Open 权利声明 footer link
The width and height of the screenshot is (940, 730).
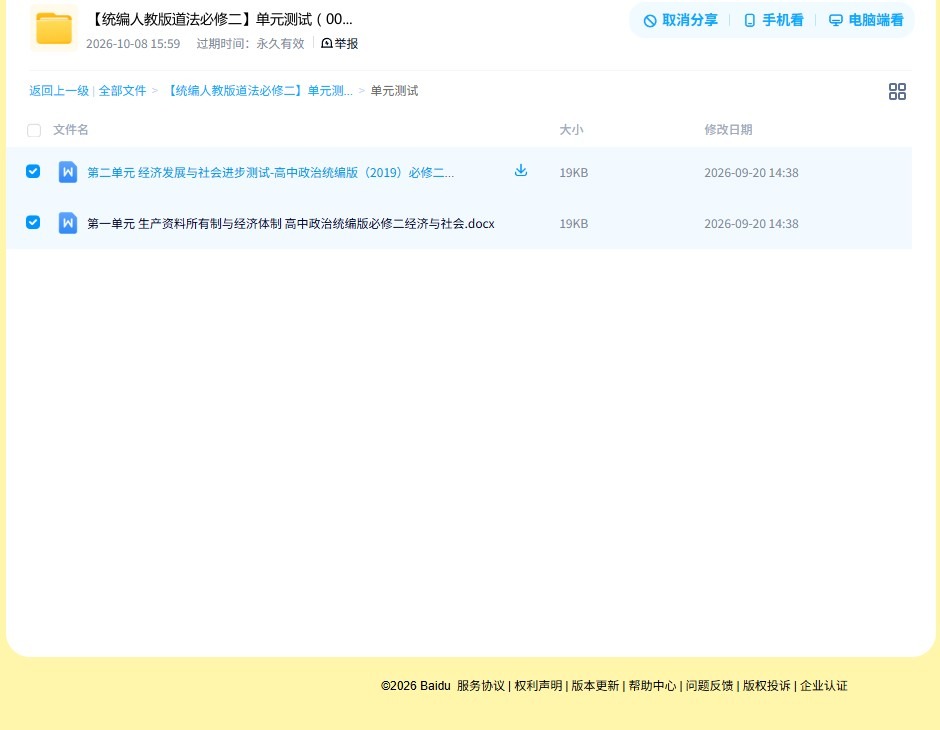click(538, 686)
